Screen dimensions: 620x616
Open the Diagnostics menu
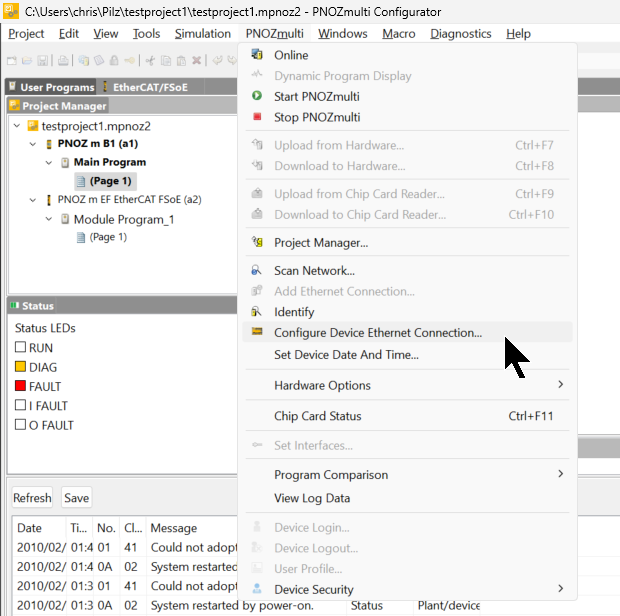461,34
